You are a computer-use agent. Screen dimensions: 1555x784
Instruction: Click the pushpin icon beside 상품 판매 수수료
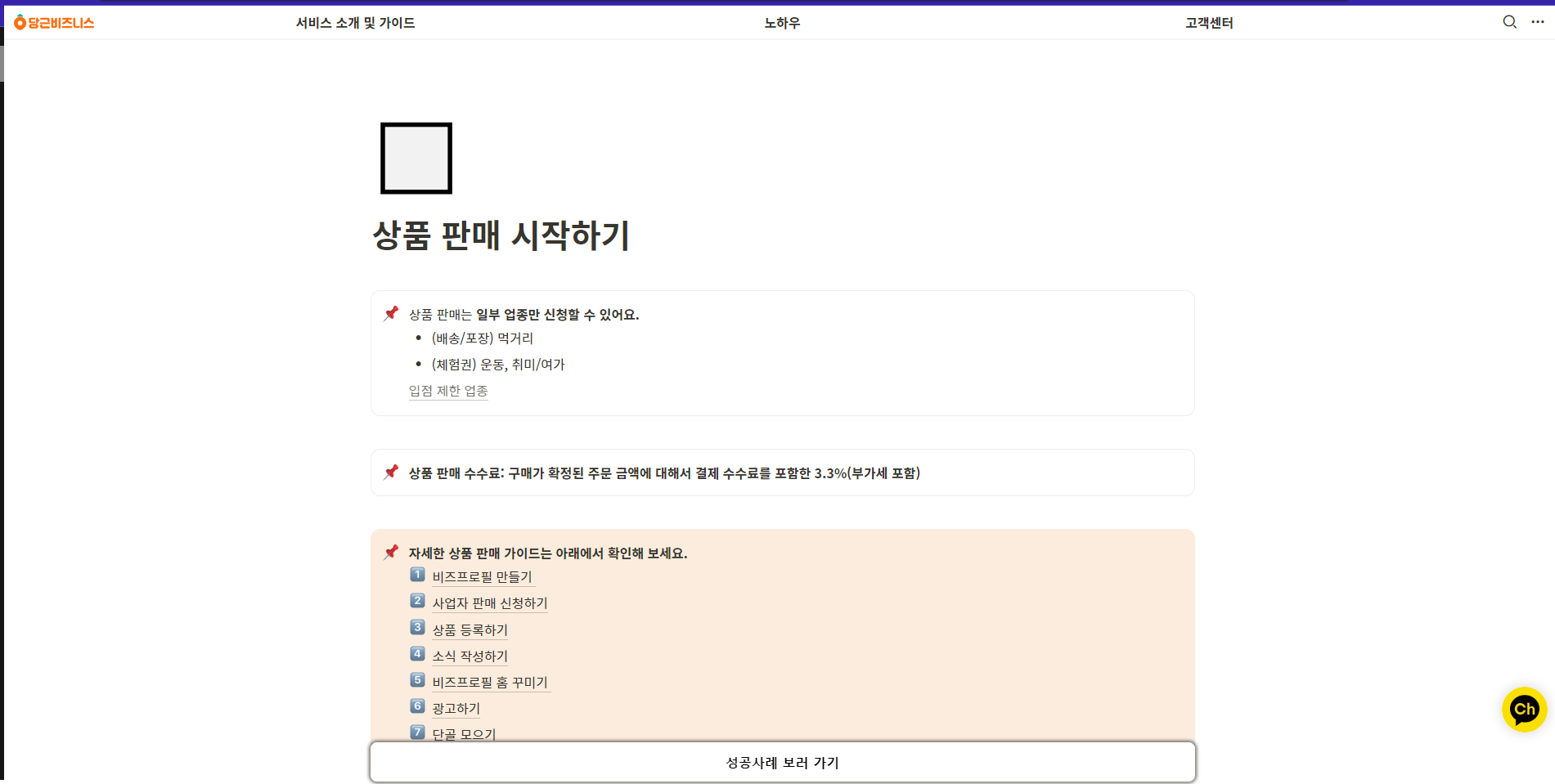tap(391, 472)
